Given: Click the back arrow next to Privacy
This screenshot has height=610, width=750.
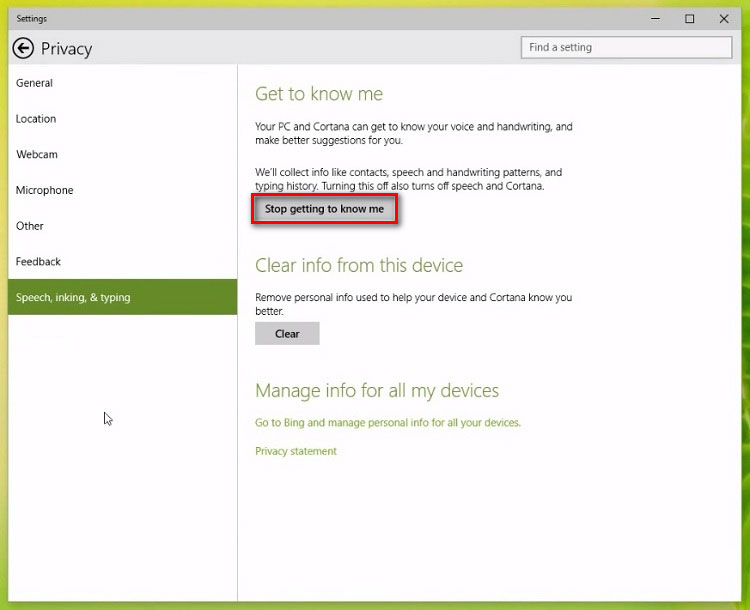Looking at the screenshot, I should coord(22,48).
